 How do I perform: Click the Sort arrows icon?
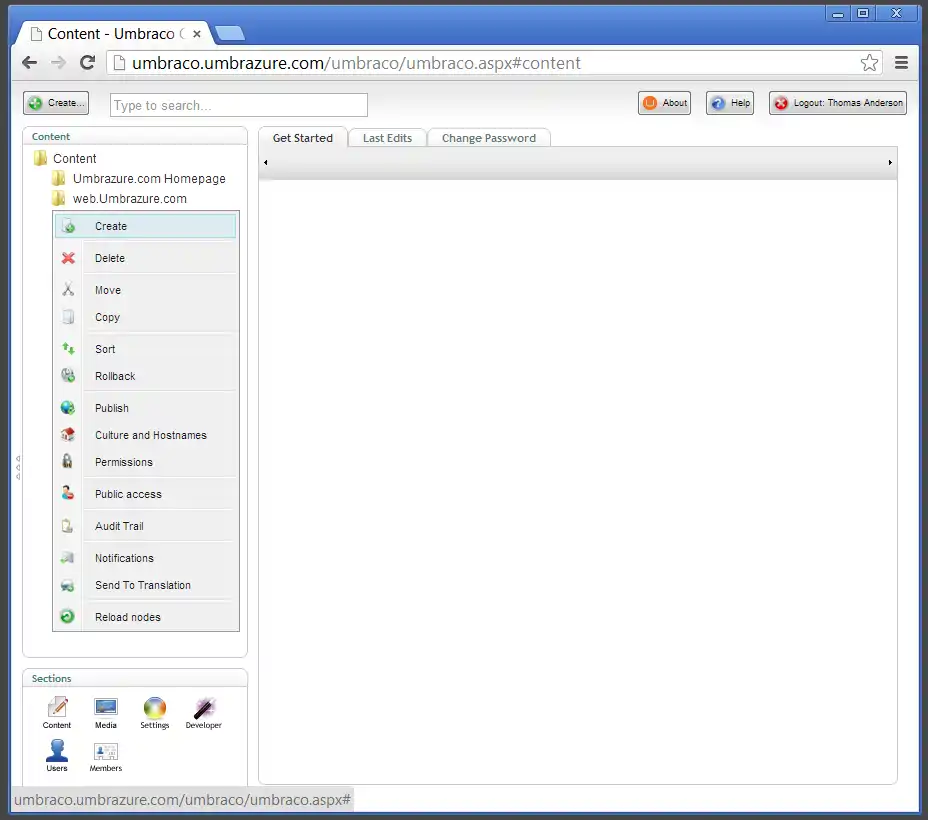click(68, 349)
